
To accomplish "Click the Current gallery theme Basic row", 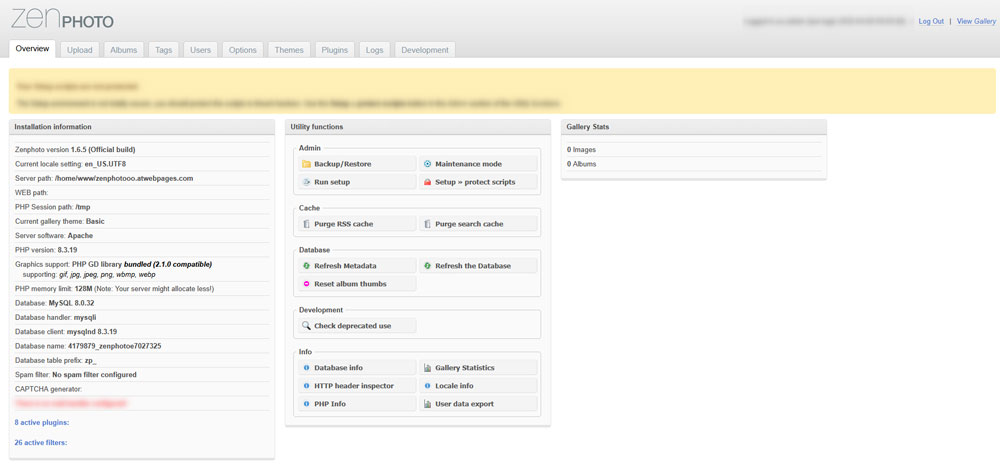I will click(142, 221).
